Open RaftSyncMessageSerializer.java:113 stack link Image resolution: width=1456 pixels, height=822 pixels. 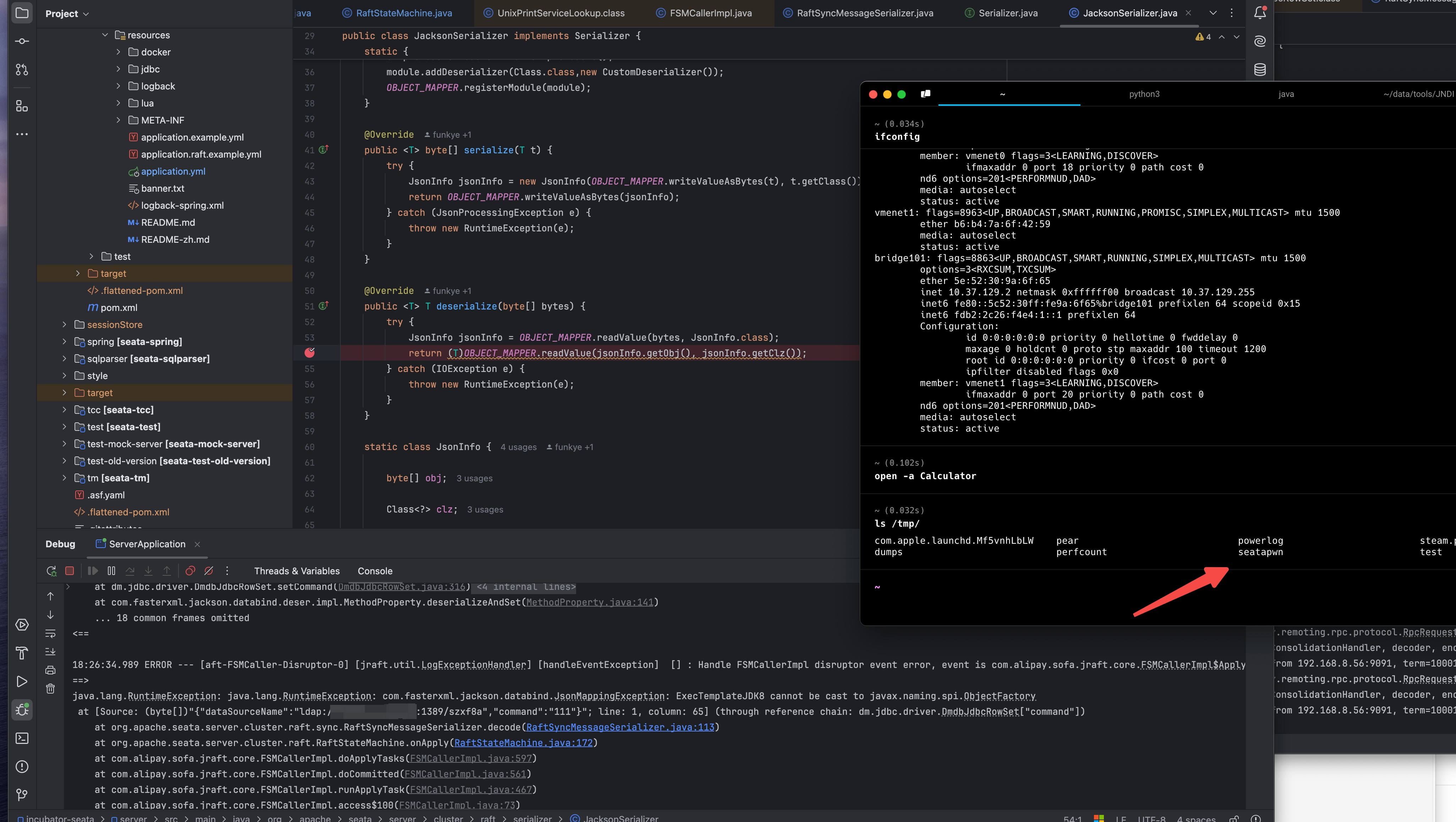click(620, 727)
